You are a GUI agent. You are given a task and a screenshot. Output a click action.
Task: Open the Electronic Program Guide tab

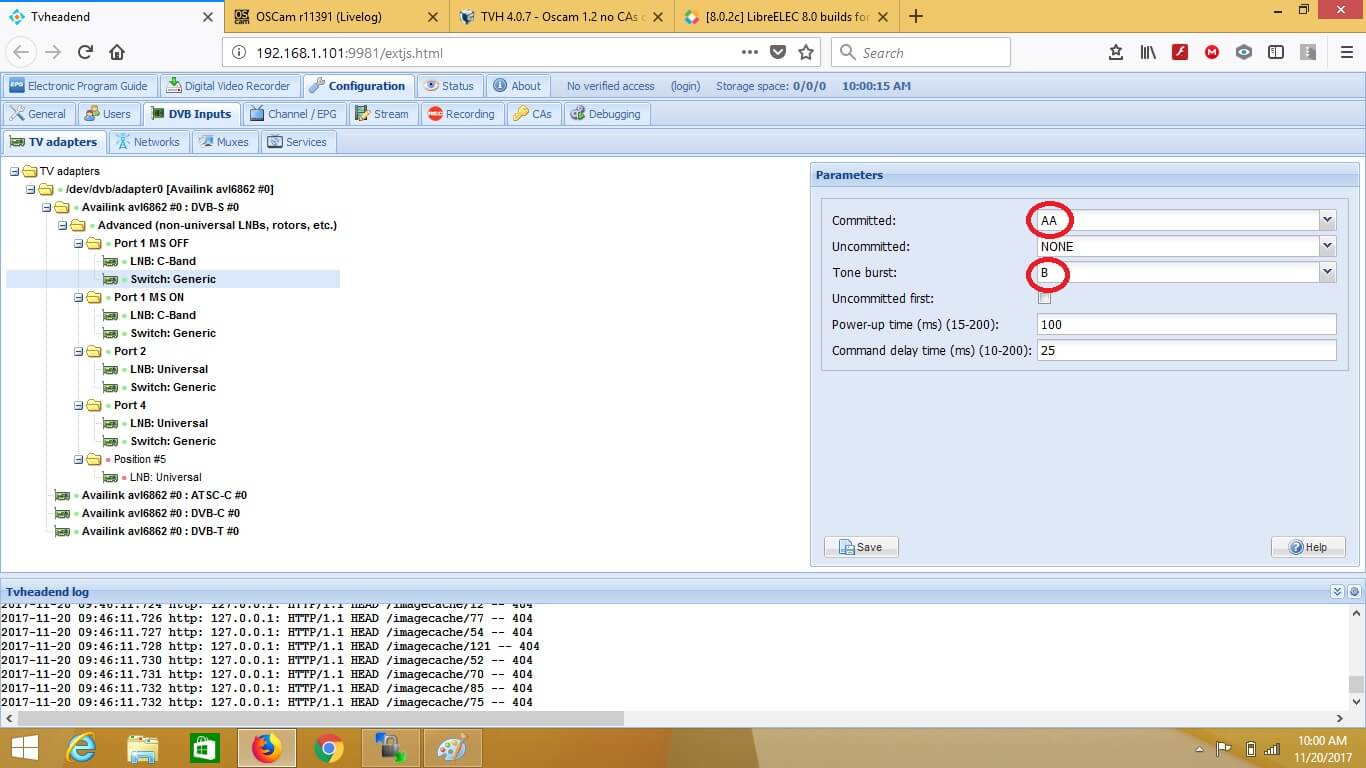tap(78, 86)
